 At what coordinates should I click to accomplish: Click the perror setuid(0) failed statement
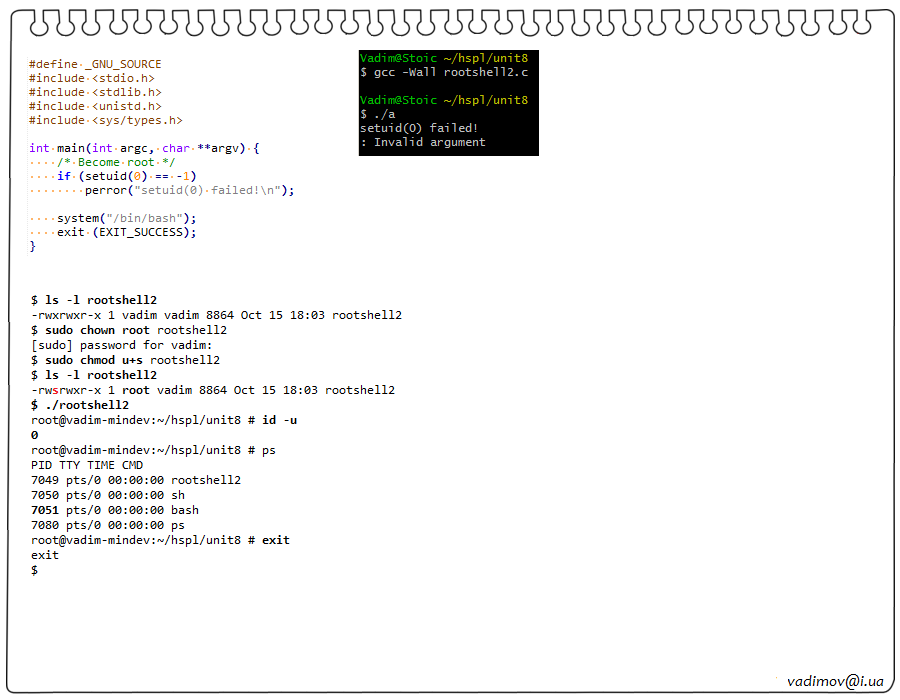click(x=190, y=190)
